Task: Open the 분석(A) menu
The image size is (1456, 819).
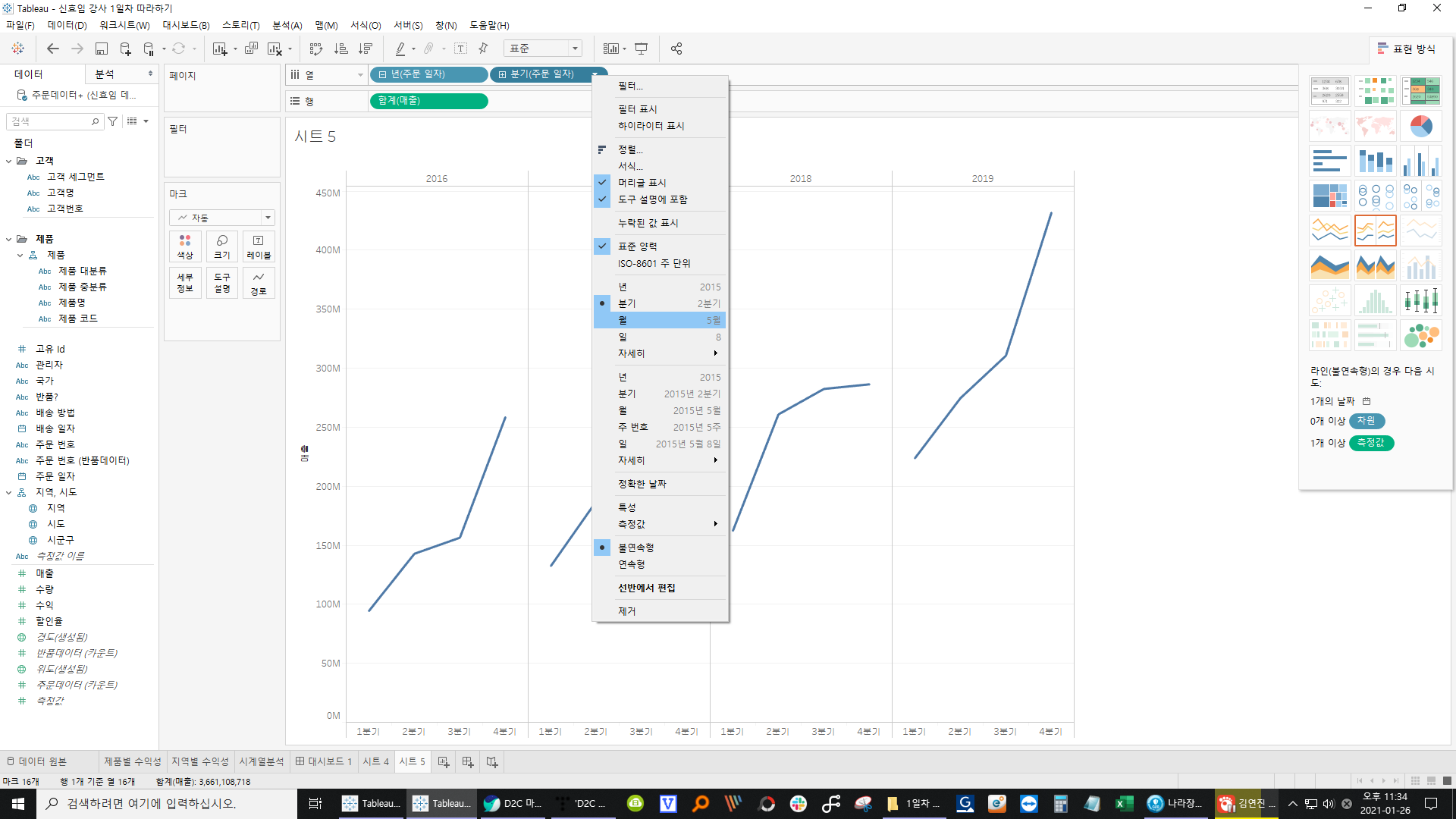Action: click(x=287, y=25)
